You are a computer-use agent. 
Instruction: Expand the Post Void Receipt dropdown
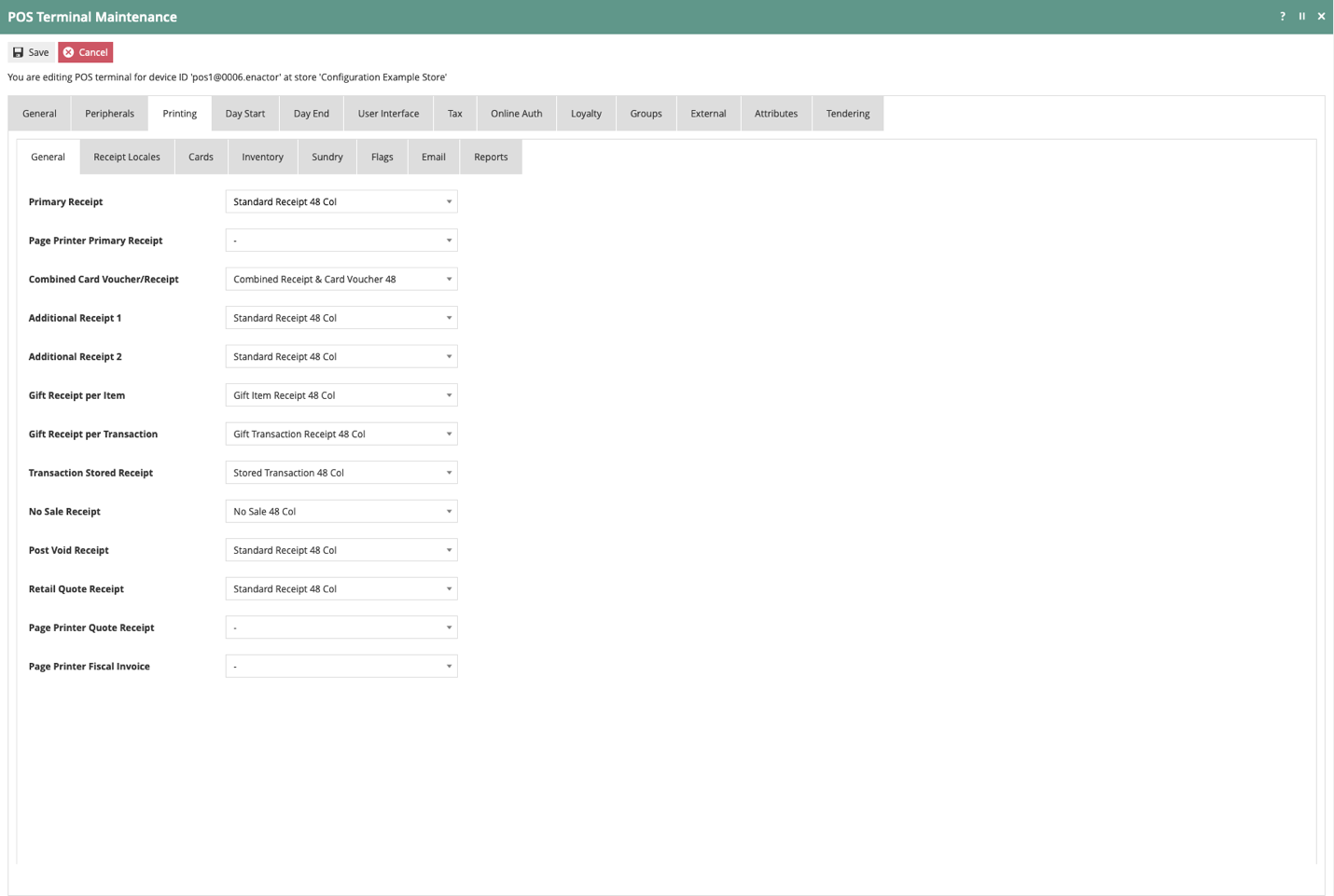[x=341, y=550]
